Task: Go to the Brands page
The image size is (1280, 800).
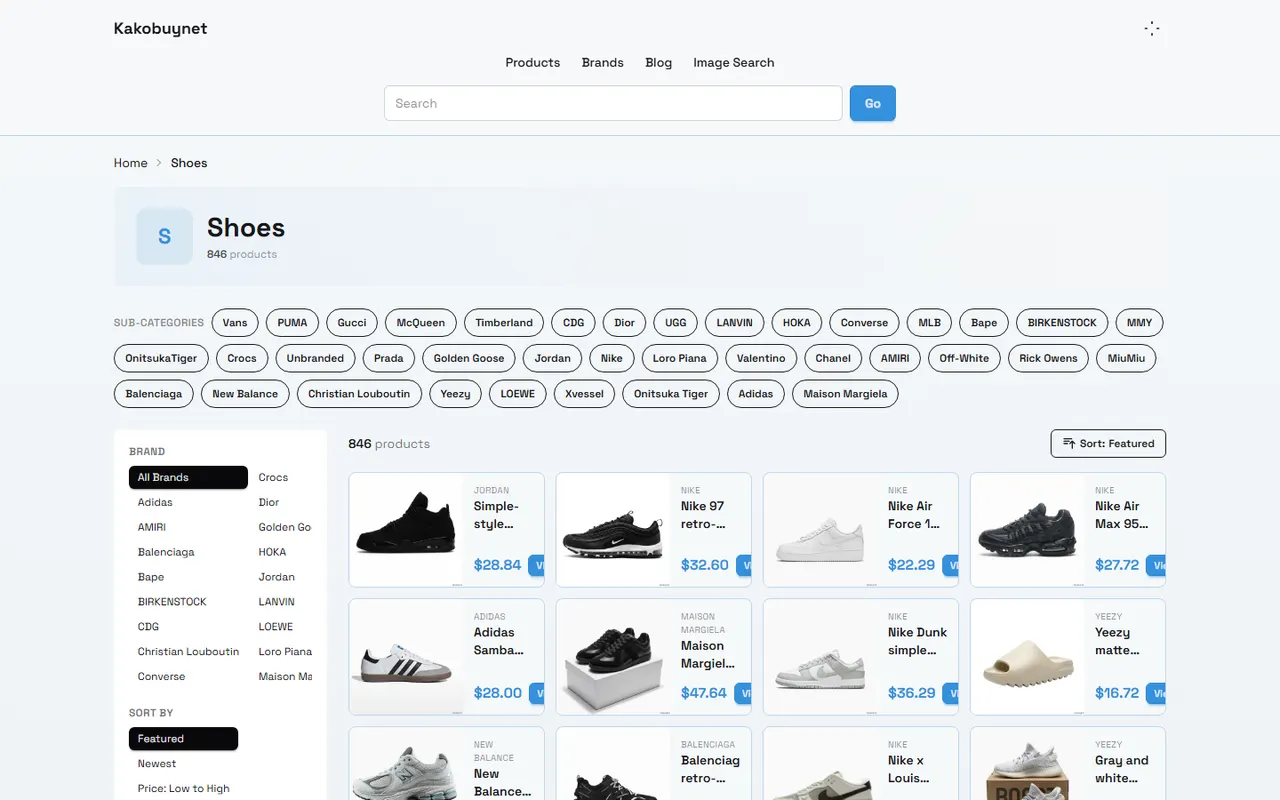Action: tap(603, 62)
